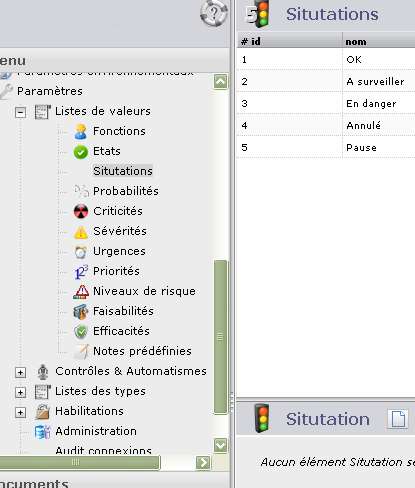This screenshot has height=488, width=415.
Task: Click the Criticités radiation icon
Action: [x=81, y=211]
